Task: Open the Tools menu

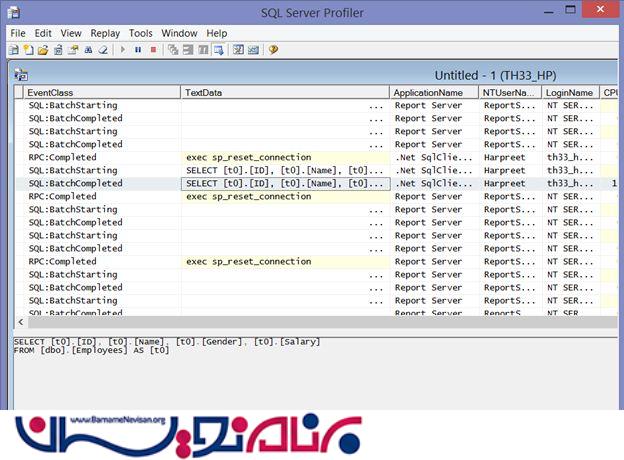Action: [141, 33]
